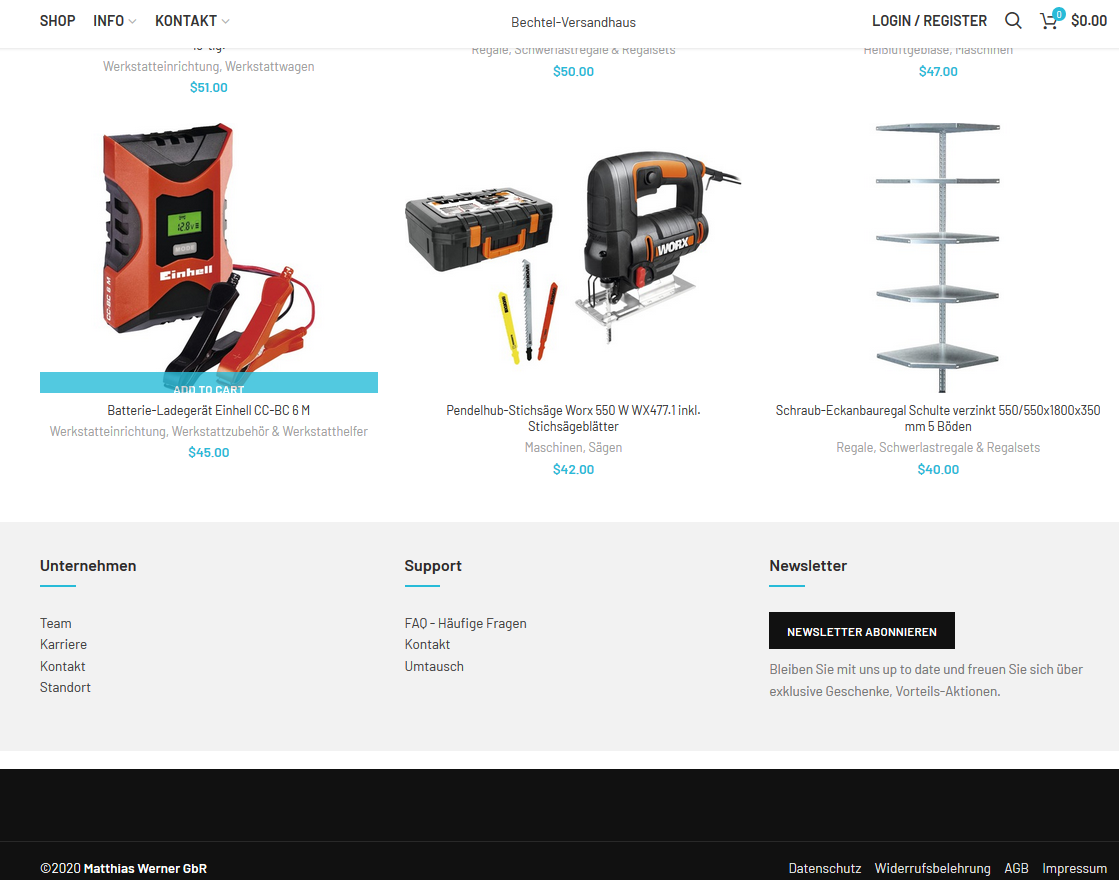Open AGB link
This screenshot has width=1119, height=880.
pyautogui.click(x=1016, y=869)
